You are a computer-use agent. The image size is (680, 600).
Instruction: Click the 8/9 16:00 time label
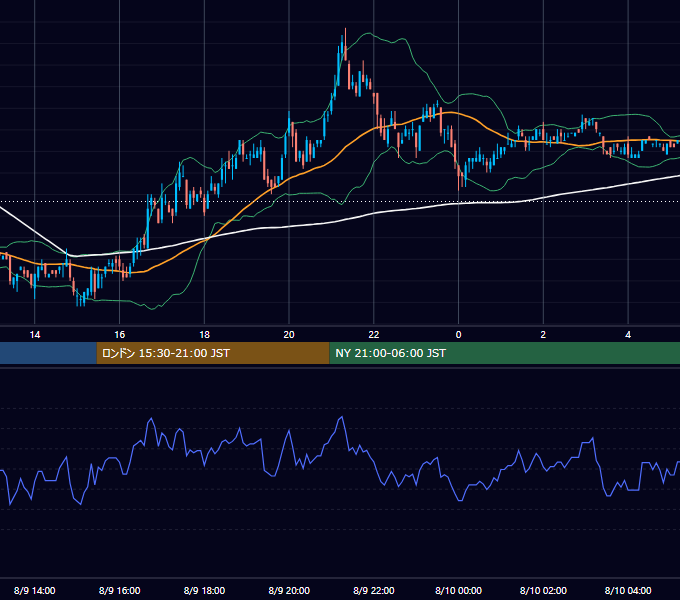pyautogui.click(x=119, y=590)
